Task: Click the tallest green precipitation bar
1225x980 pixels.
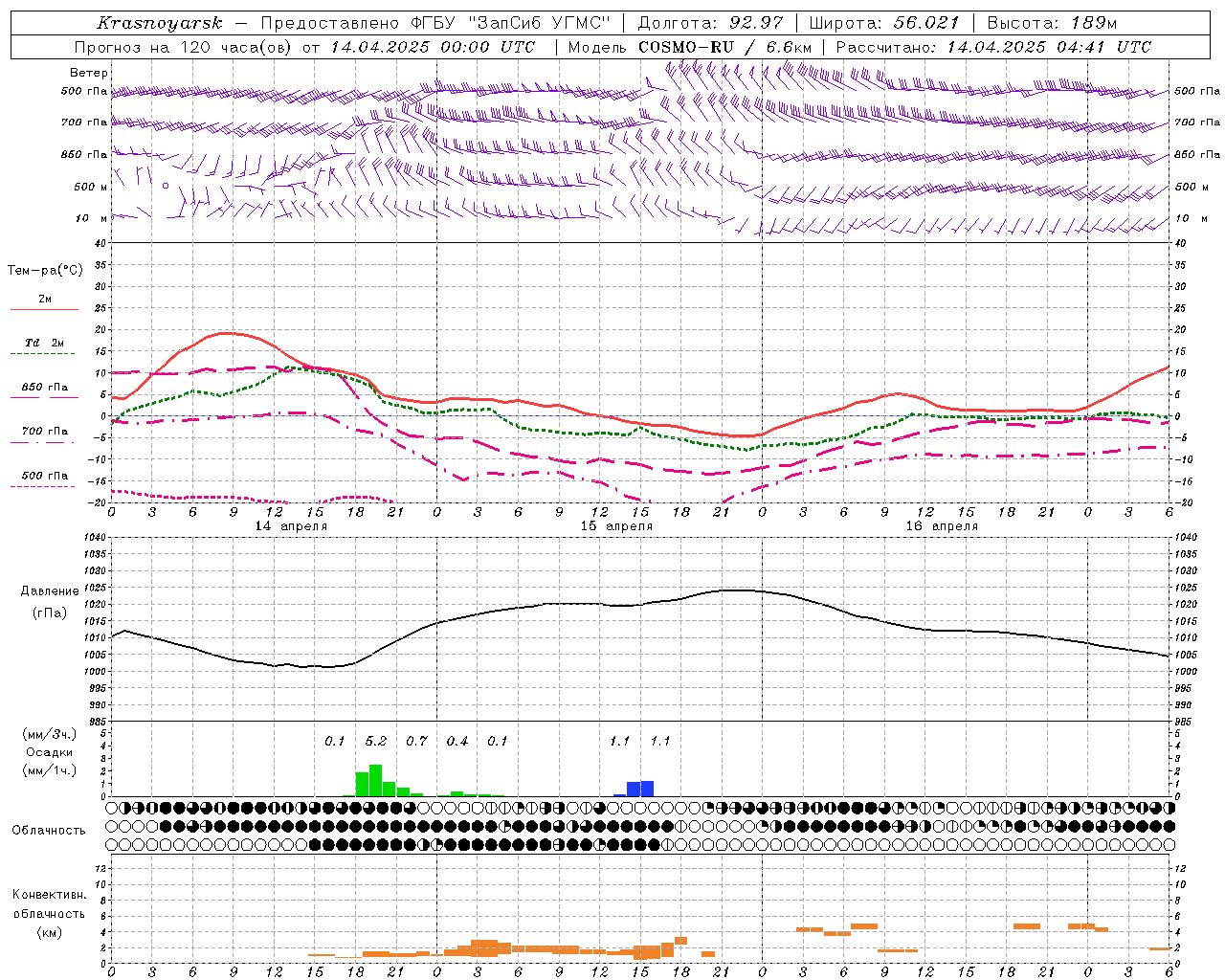Action: tap(375, 780)
